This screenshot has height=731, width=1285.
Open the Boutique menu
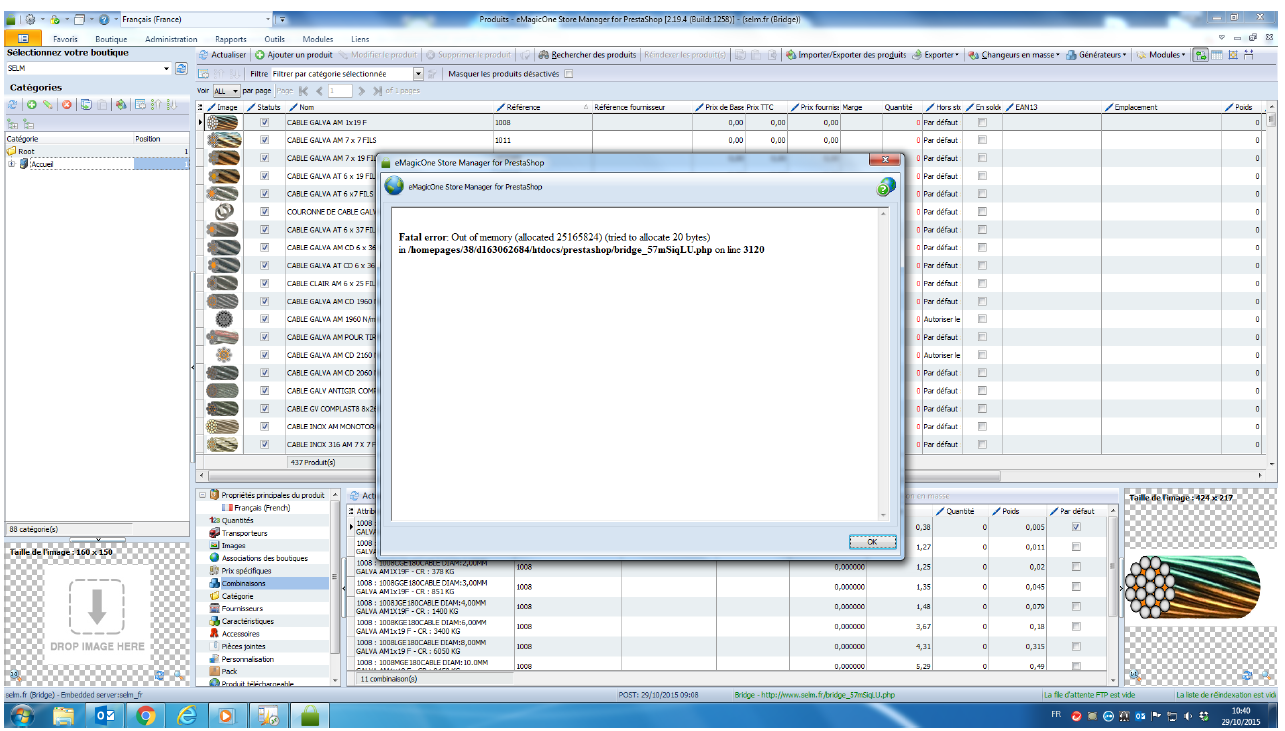click(x=111, y=39)
